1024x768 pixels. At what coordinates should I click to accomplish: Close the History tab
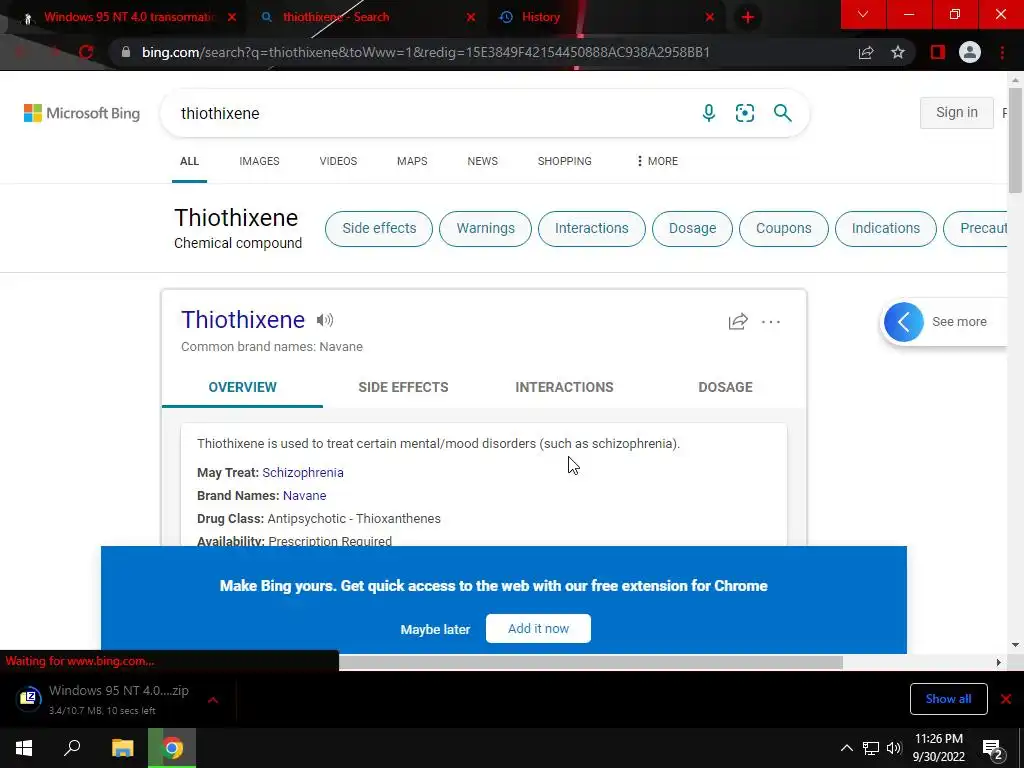tap(710, 17)
